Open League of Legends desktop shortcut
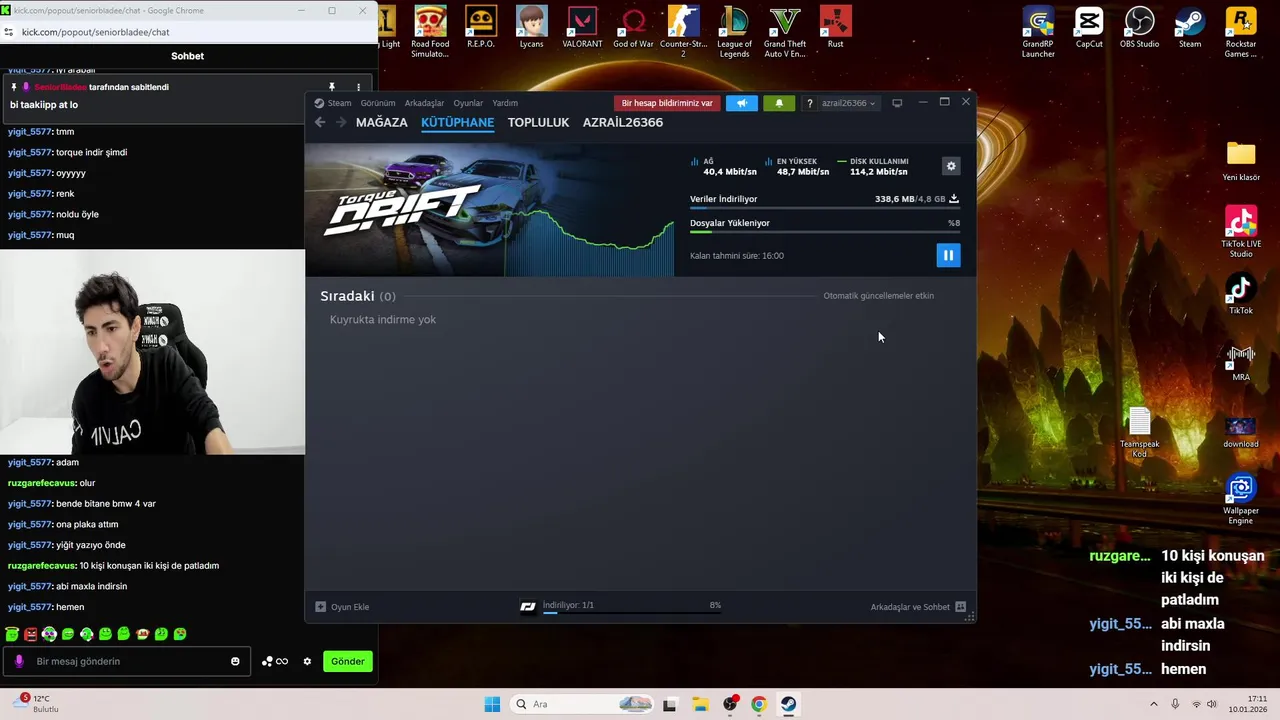 click(734, 30)
